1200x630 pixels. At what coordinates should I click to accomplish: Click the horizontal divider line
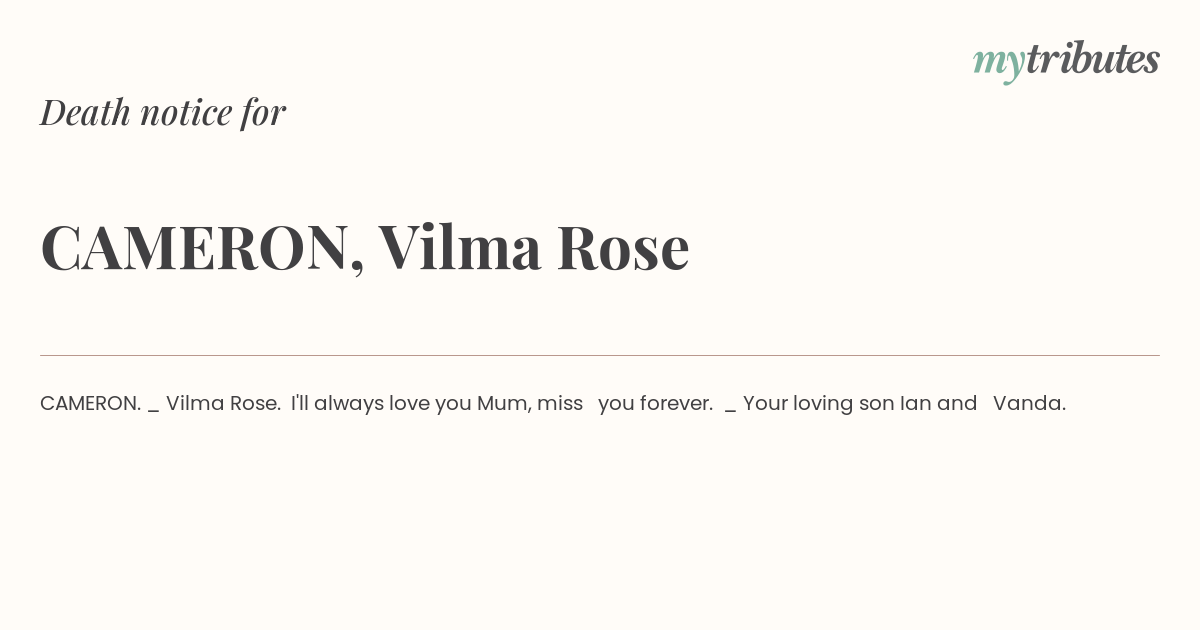tap(600, 355)
